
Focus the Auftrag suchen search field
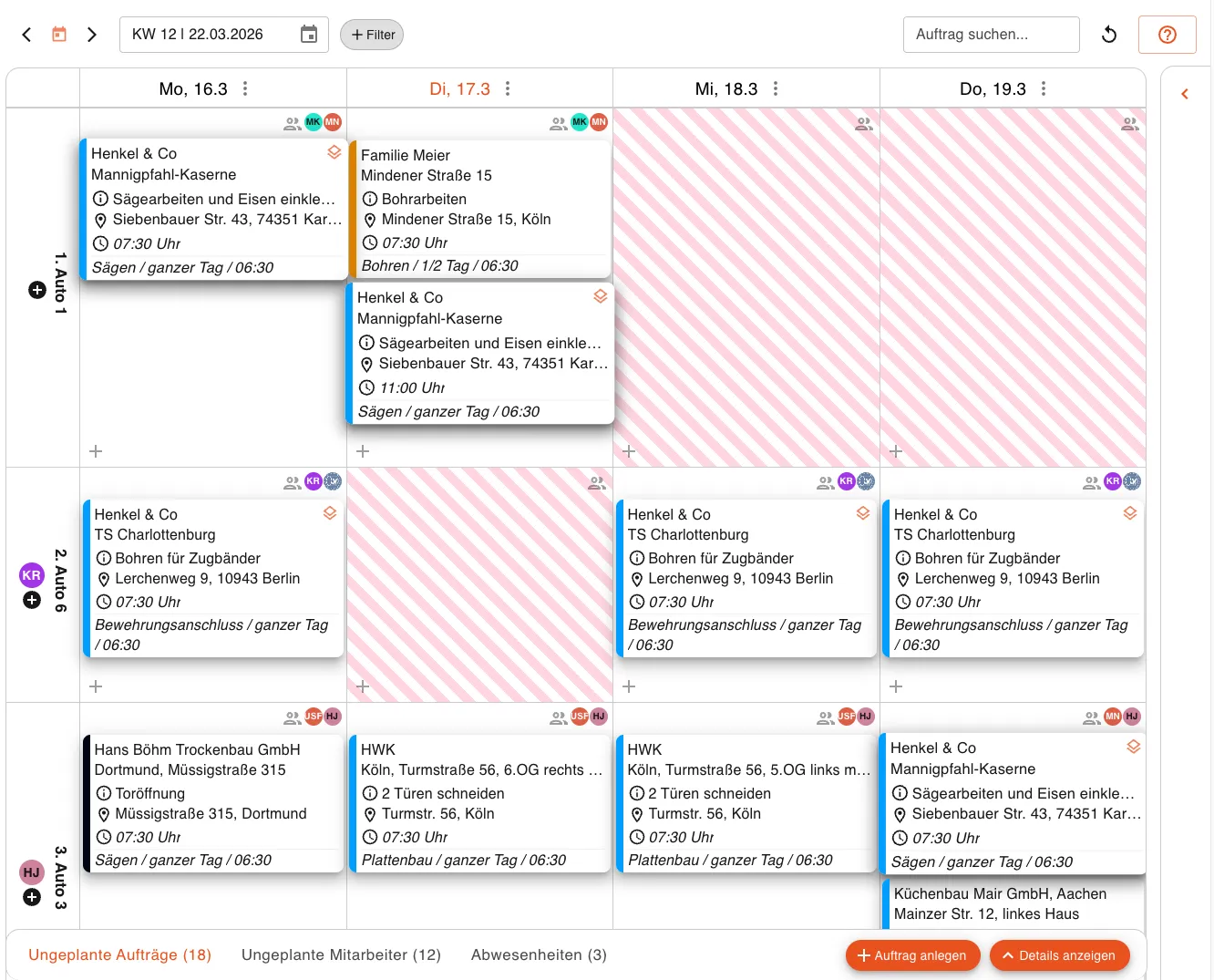tap(991, 35)
